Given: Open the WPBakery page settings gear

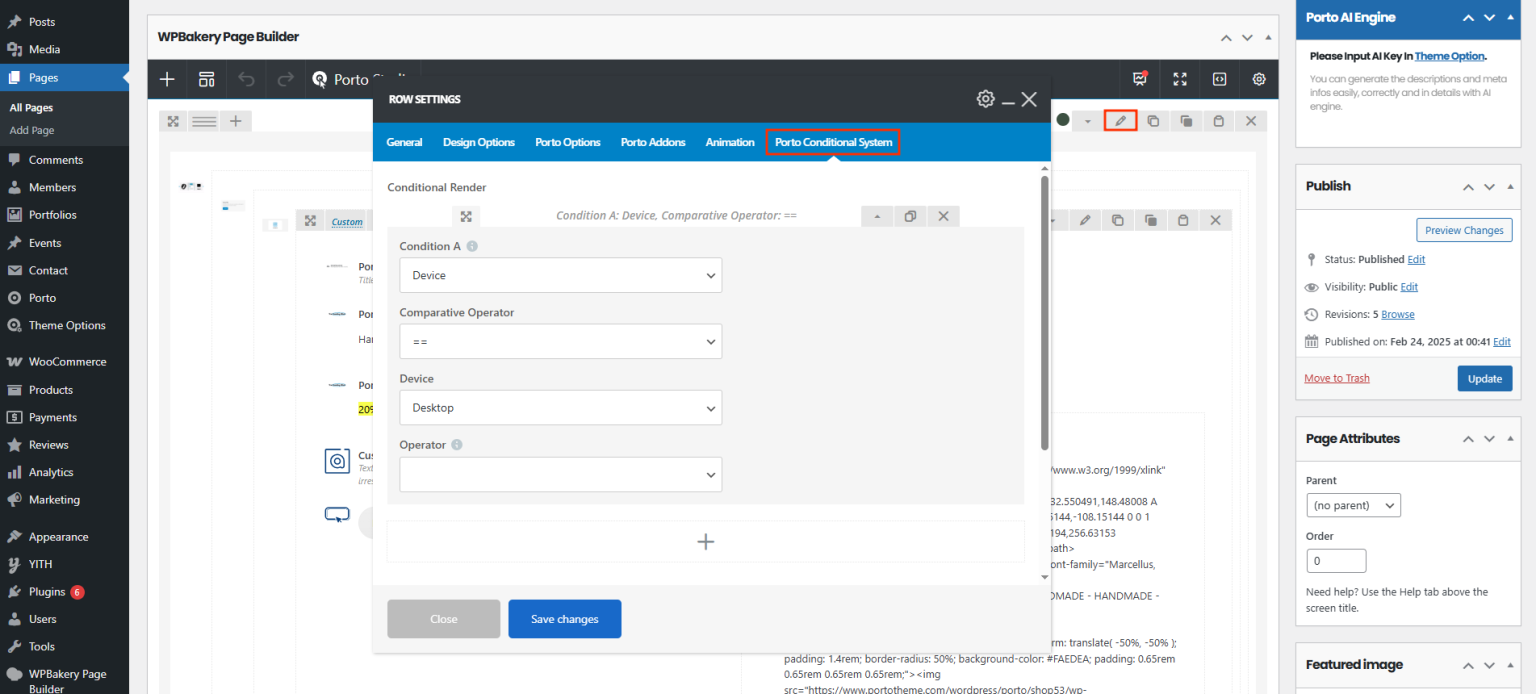Looking at the screenshot, I should tap(1259, 79).
